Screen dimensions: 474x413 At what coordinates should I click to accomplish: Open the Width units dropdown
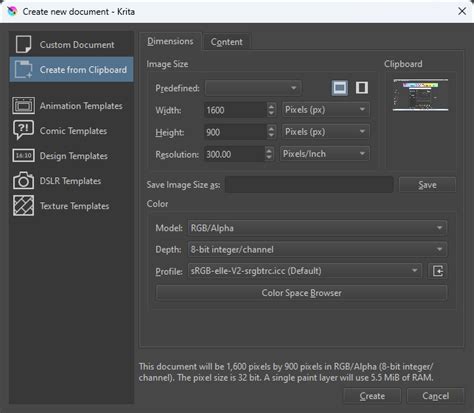coord(326,110)
